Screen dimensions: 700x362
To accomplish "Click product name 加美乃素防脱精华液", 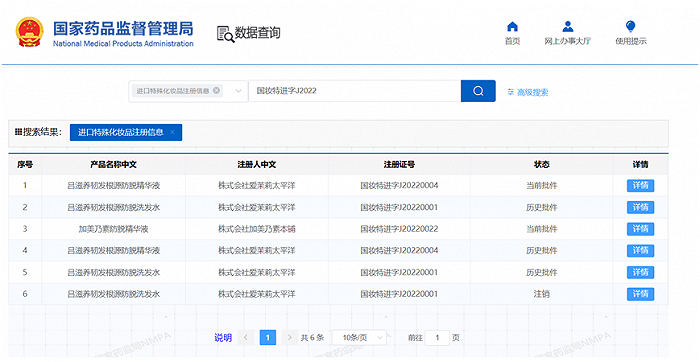I will 113,229.
